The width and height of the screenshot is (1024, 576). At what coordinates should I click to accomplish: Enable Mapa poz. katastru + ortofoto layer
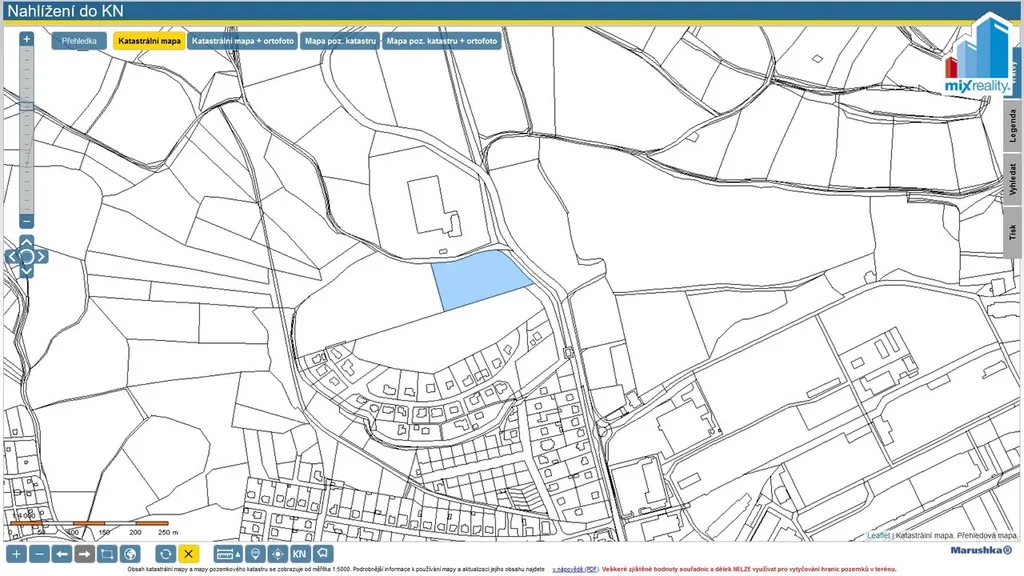[x=442, y=42]
